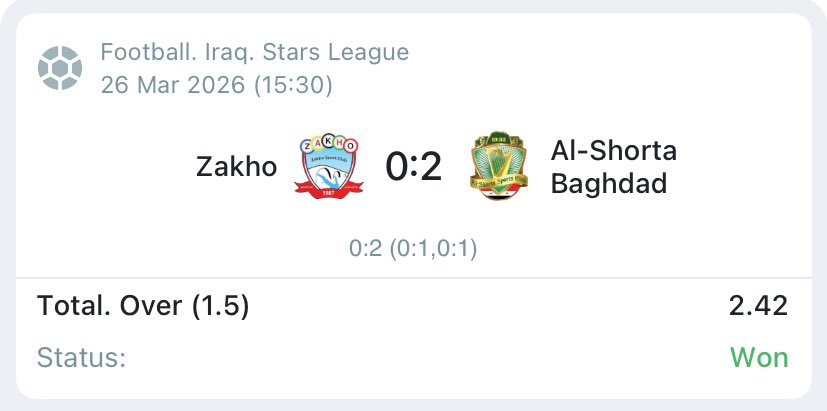Select the Al-Shorta team name
Viewport: 827px width, 411px height.
613,151
